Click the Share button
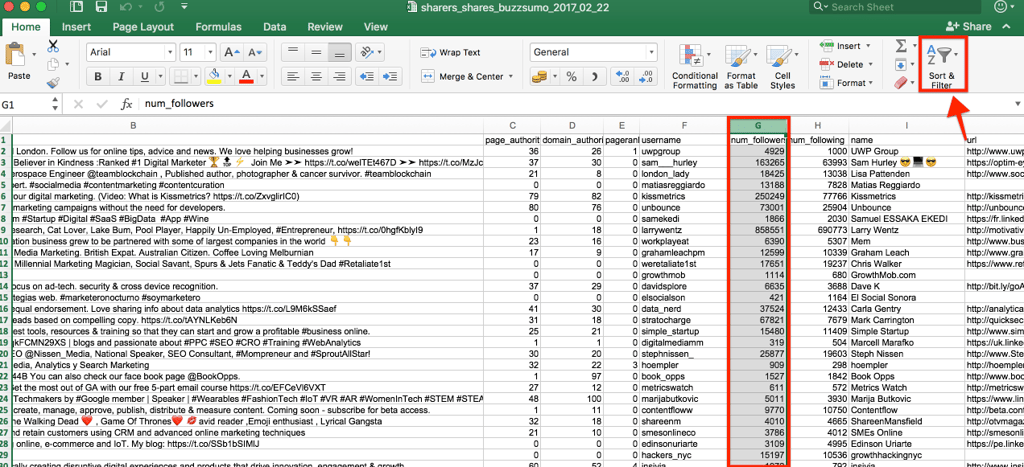1024x467 pixels. [968, 27]
